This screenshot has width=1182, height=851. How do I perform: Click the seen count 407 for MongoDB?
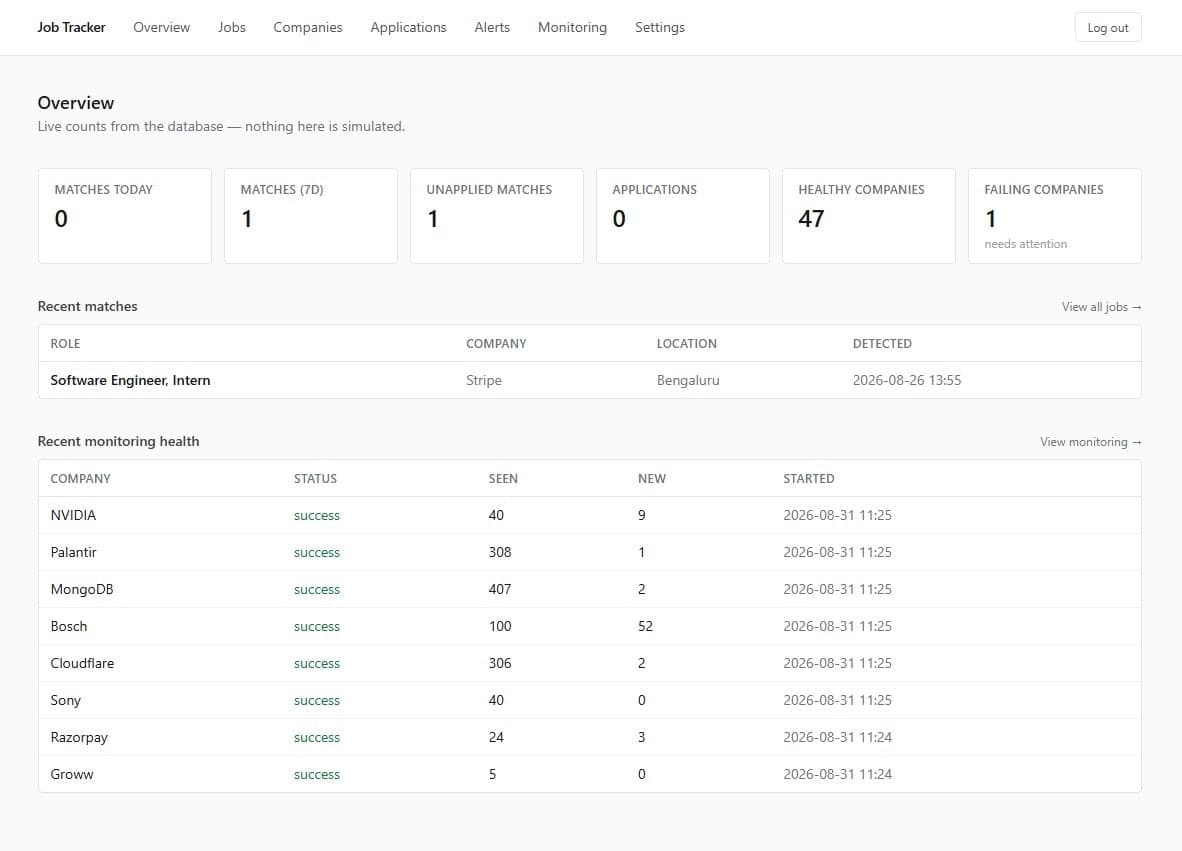click(x=500, y=589)
